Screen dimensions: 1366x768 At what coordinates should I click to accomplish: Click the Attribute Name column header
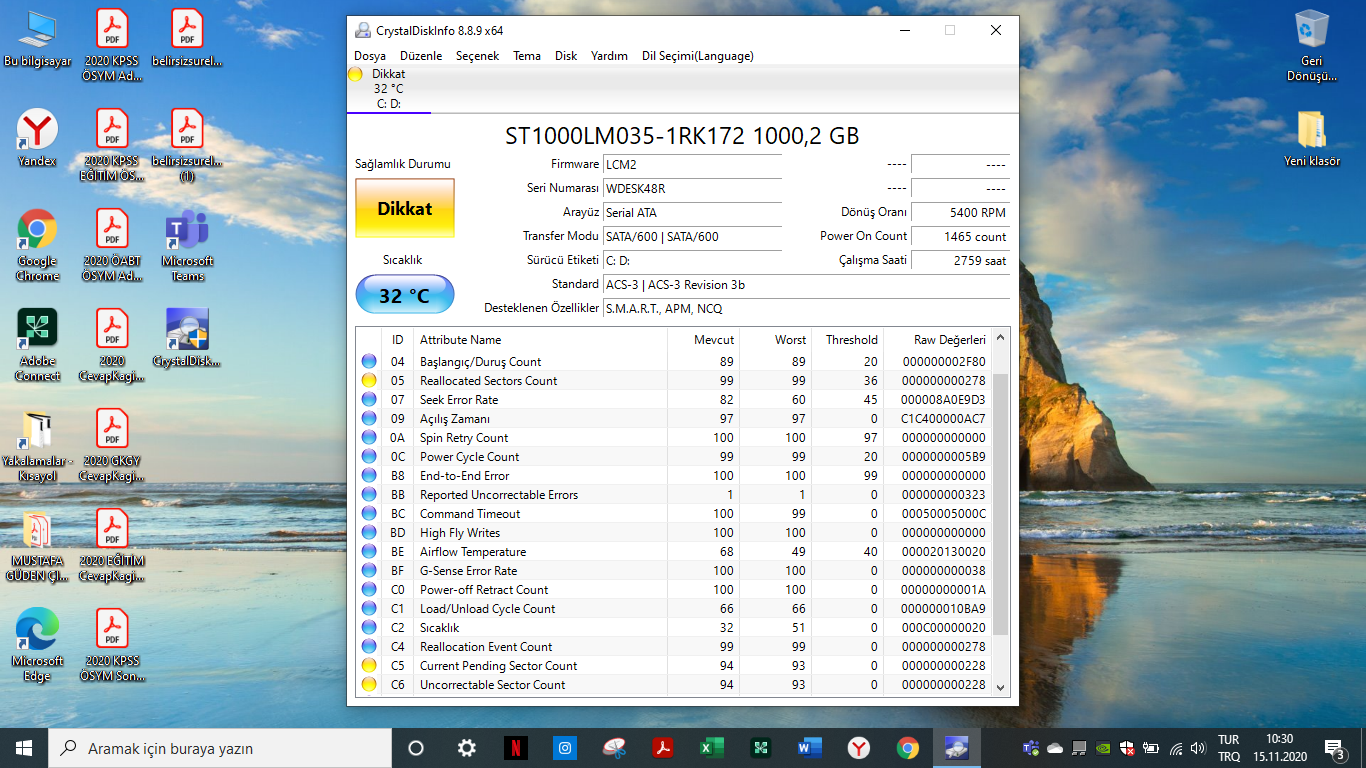pos(541,340)
